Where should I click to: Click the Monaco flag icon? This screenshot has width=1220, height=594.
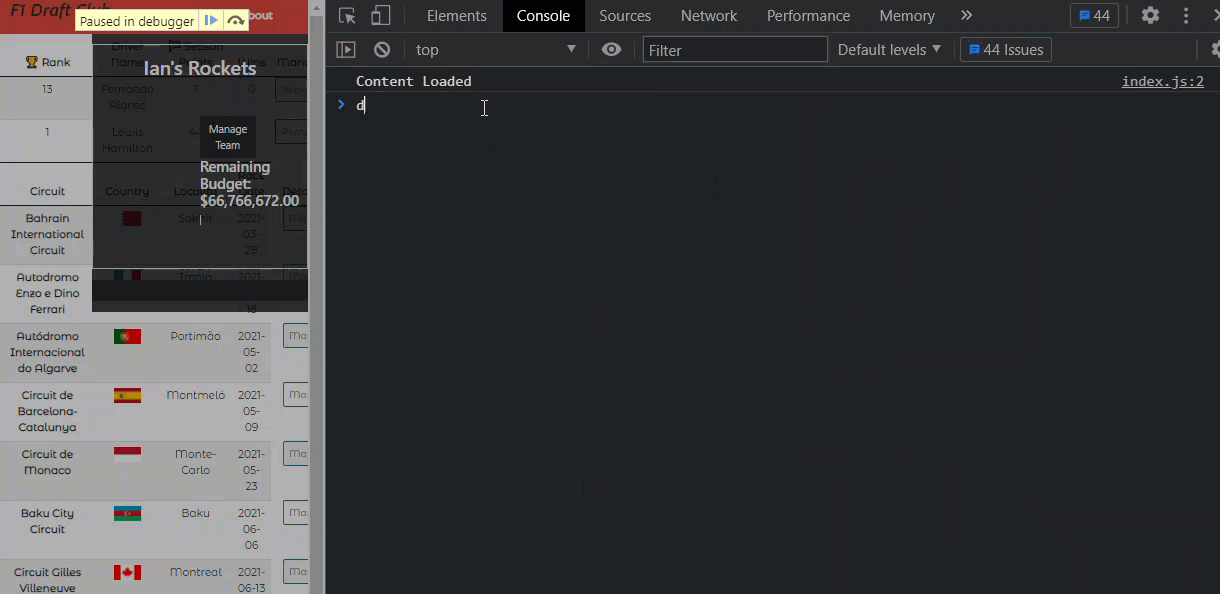click(x=127, y=454)
